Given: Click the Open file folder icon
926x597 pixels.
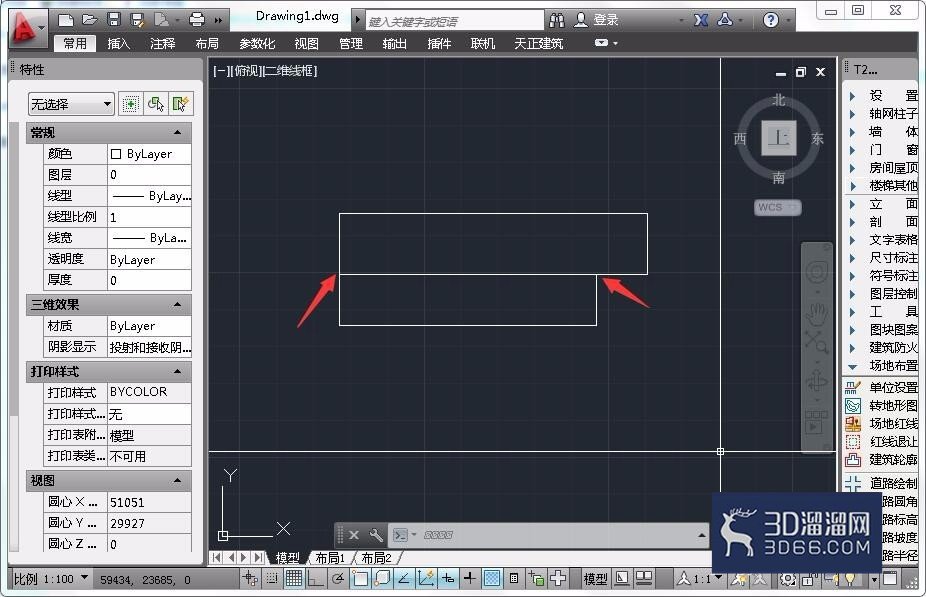Looking at the screenshot, I should (x=90, y=20).
